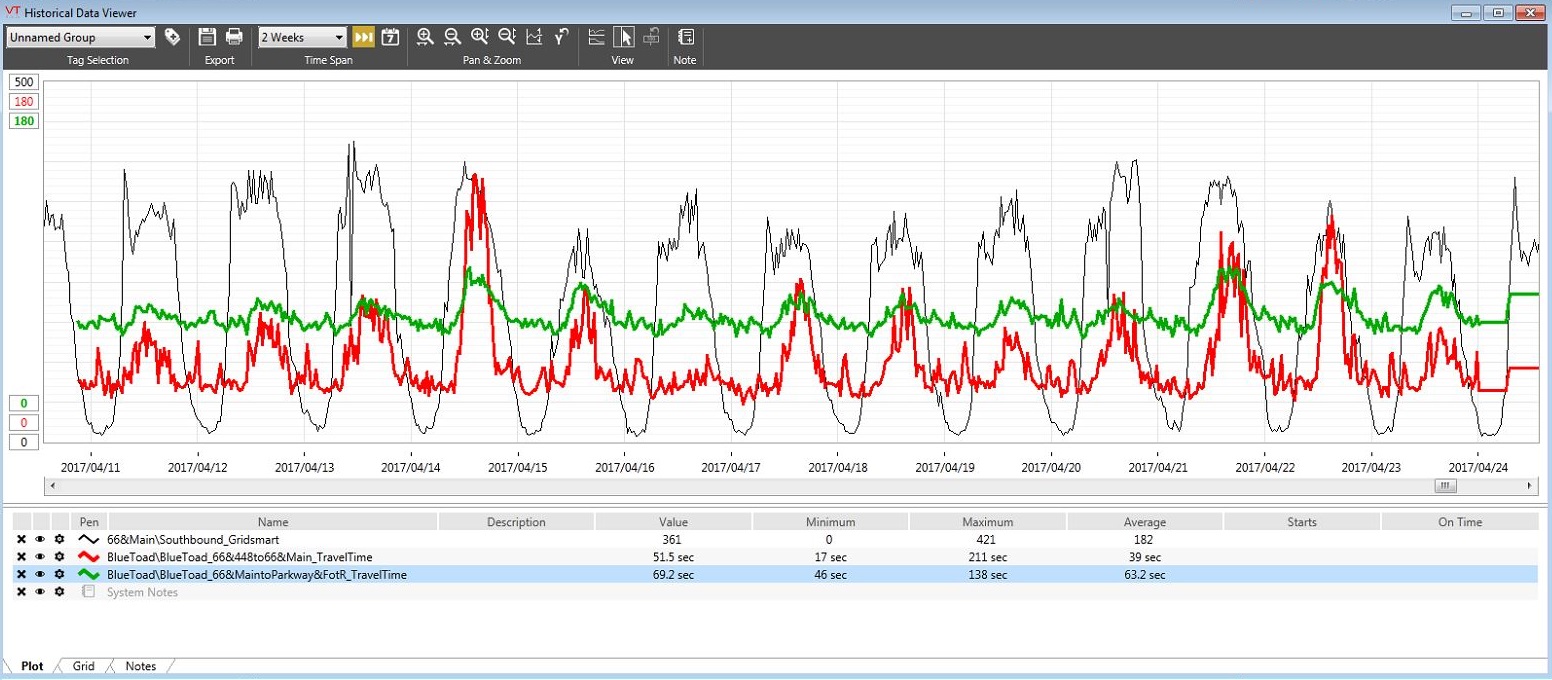This screenshot has height=680, width=1552.
Task: Open pen settings for MaintoParkway&FotR_TravelTime
Action: coord(60,575)
